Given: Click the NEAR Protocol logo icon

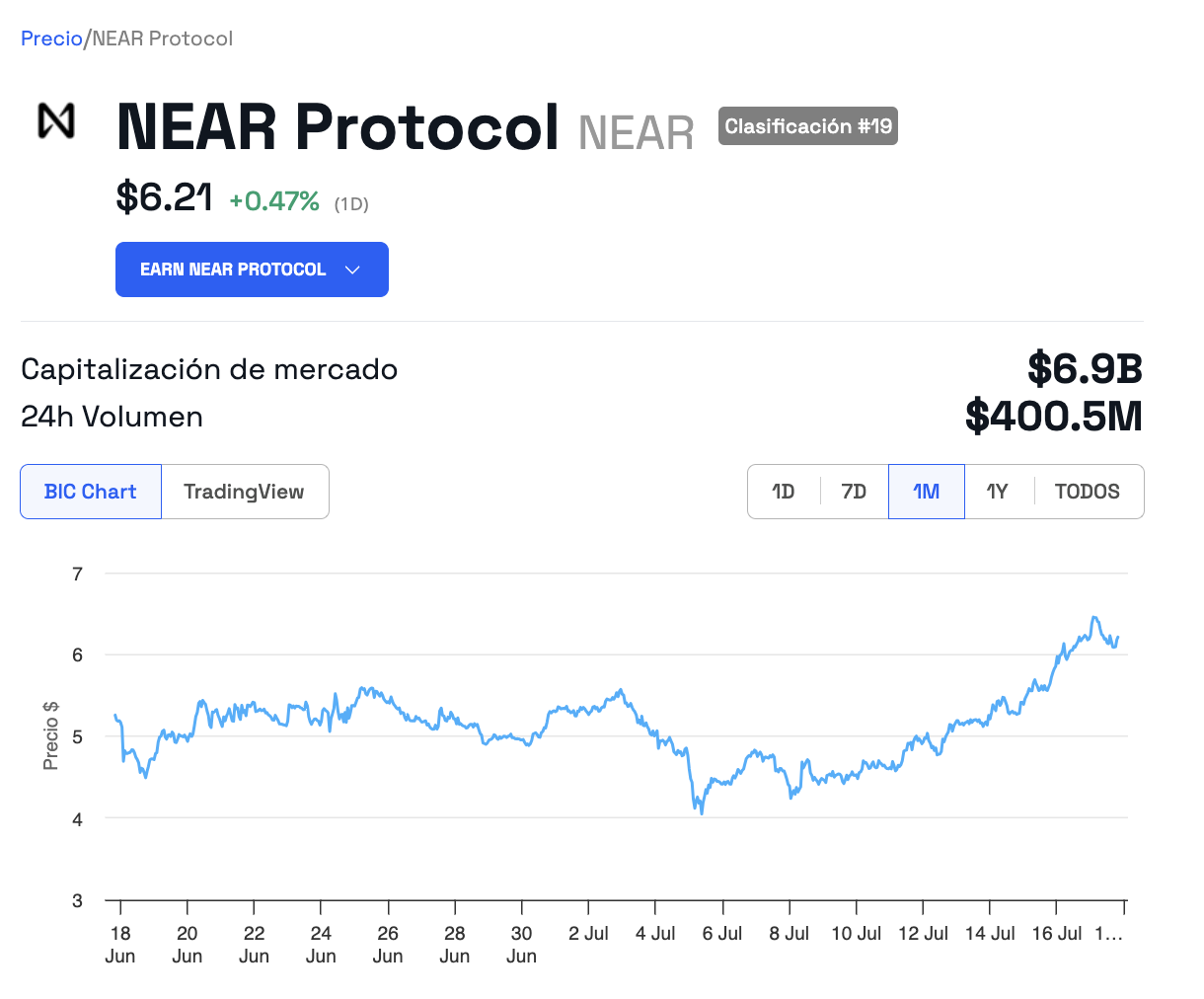Looking at the screenshot, I should (x=56, y=120).
